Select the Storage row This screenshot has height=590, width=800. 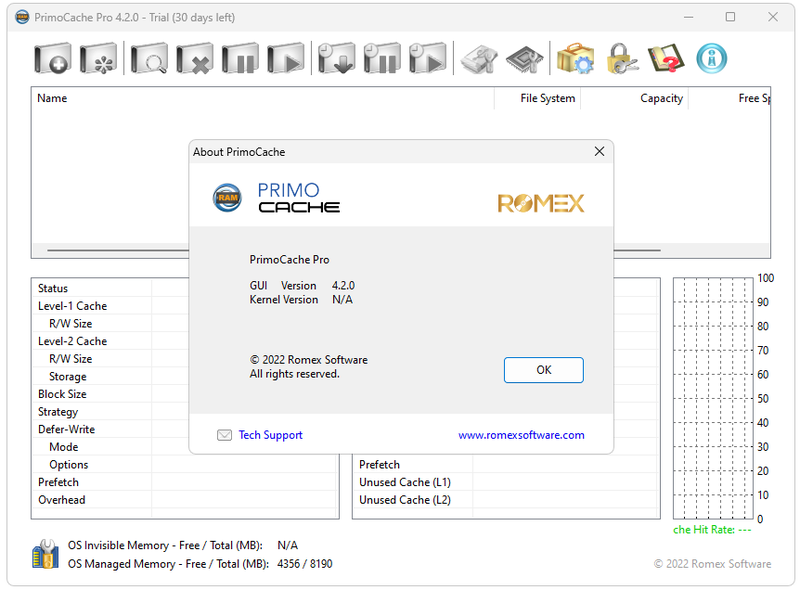tap(185, 376)
